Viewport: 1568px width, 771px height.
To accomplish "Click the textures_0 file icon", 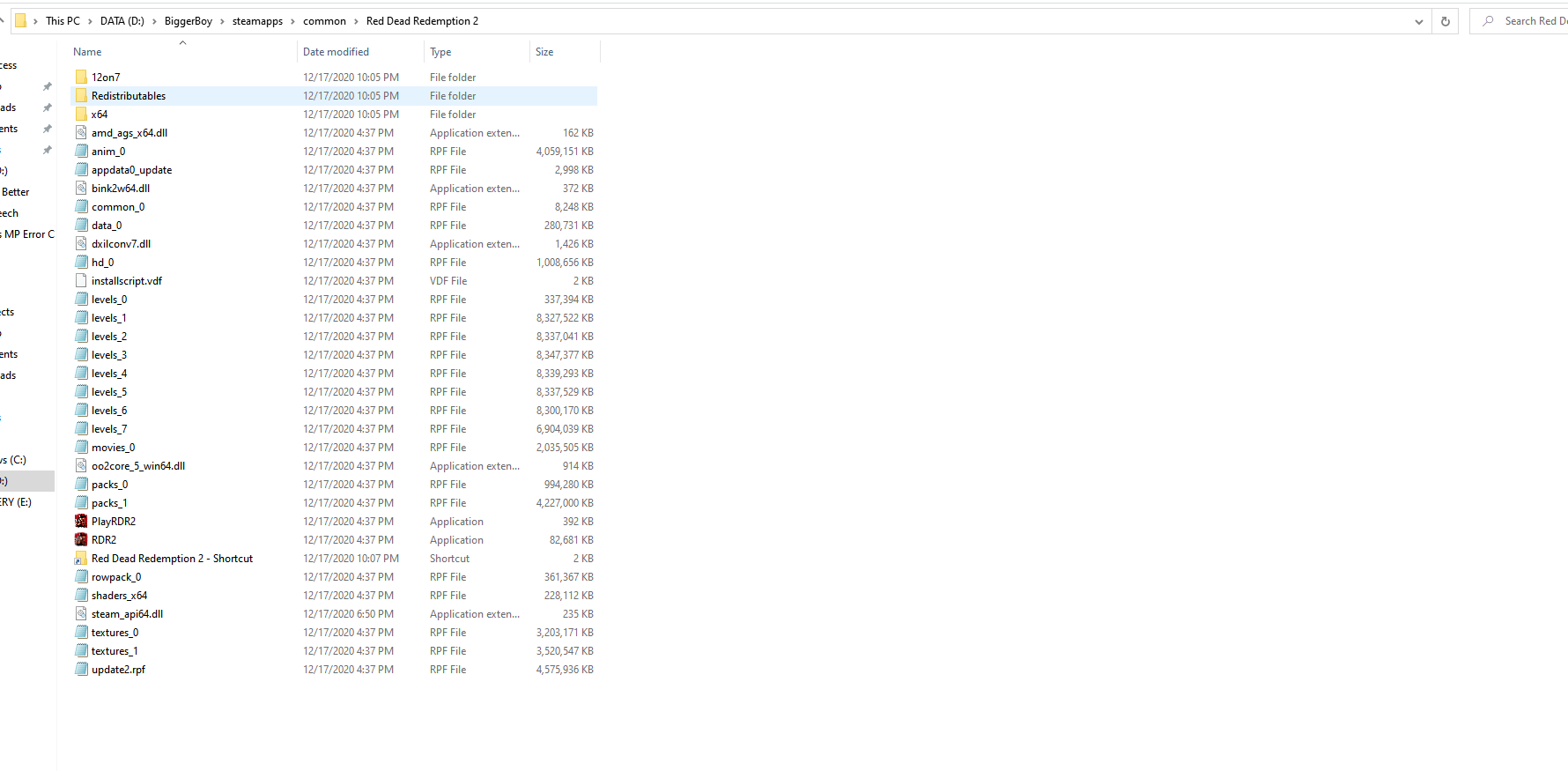I will tap(81, 632).
